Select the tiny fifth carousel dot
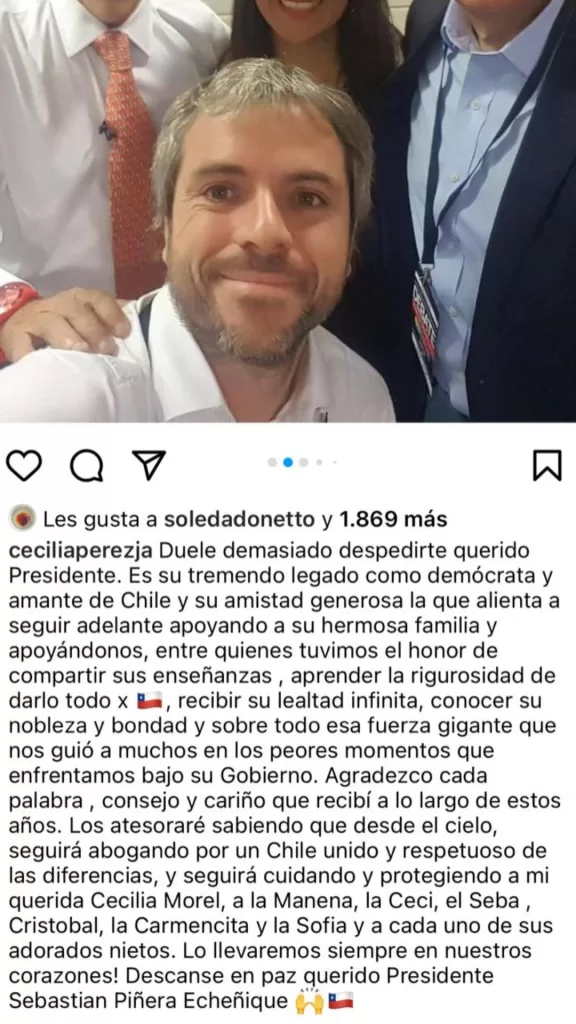The height and width of the screenshot is (1024, 576). [x=334, y=462]
